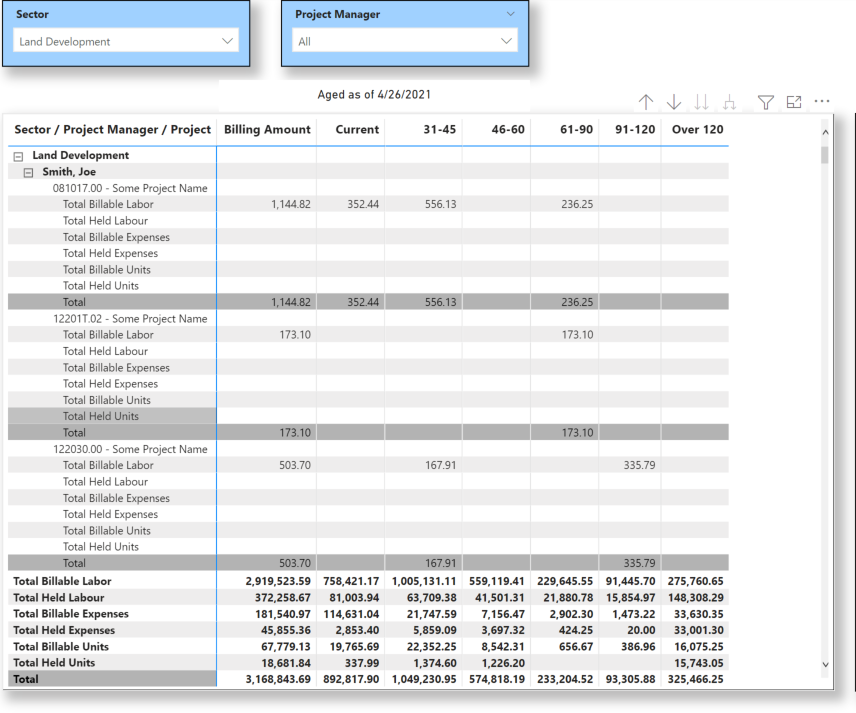Open the Sector dropdown showing Land Development
This screenshot has height=713, width=856.
126,41
